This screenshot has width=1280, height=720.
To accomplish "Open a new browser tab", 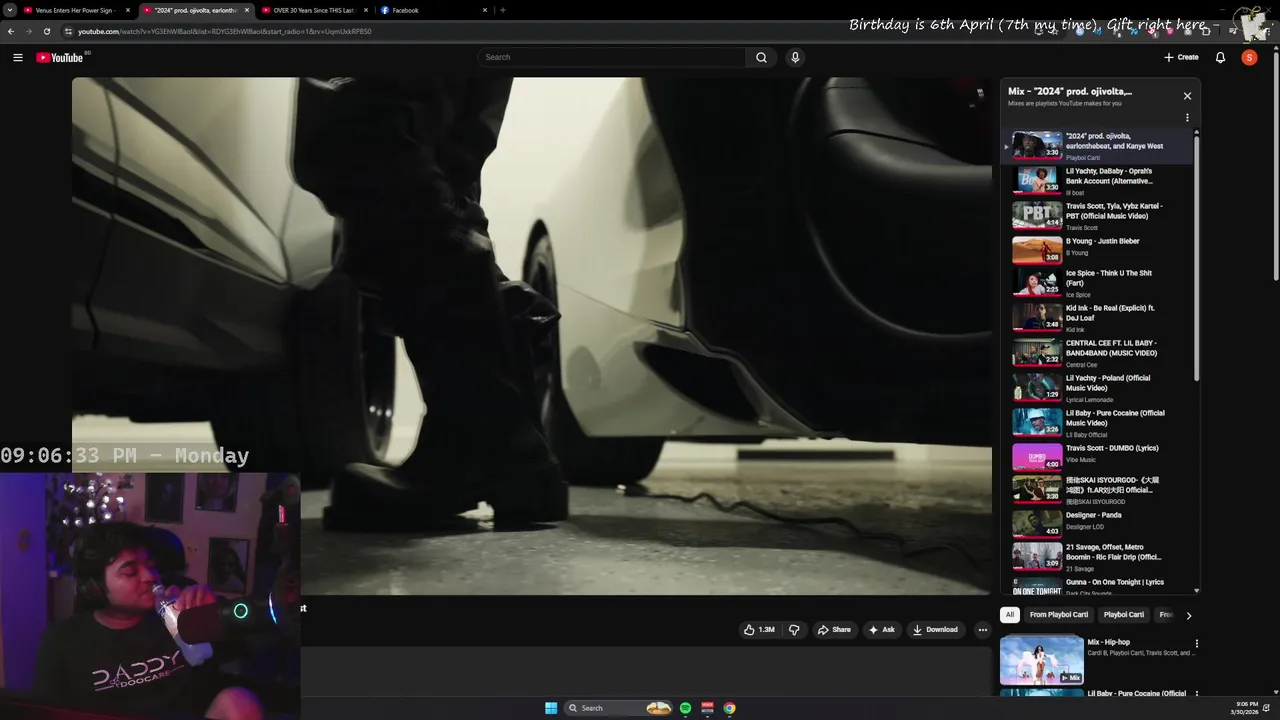I will click(502, 10).
